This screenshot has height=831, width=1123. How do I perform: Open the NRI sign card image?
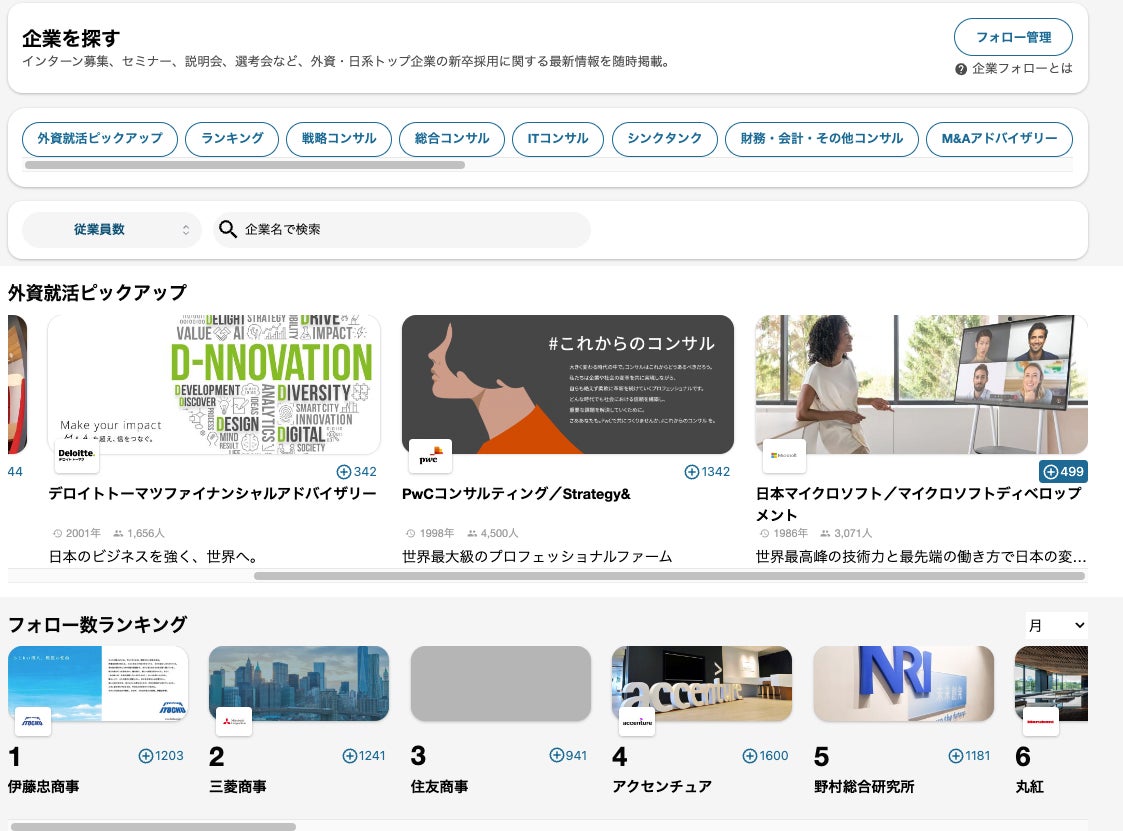tap(904, 683)
